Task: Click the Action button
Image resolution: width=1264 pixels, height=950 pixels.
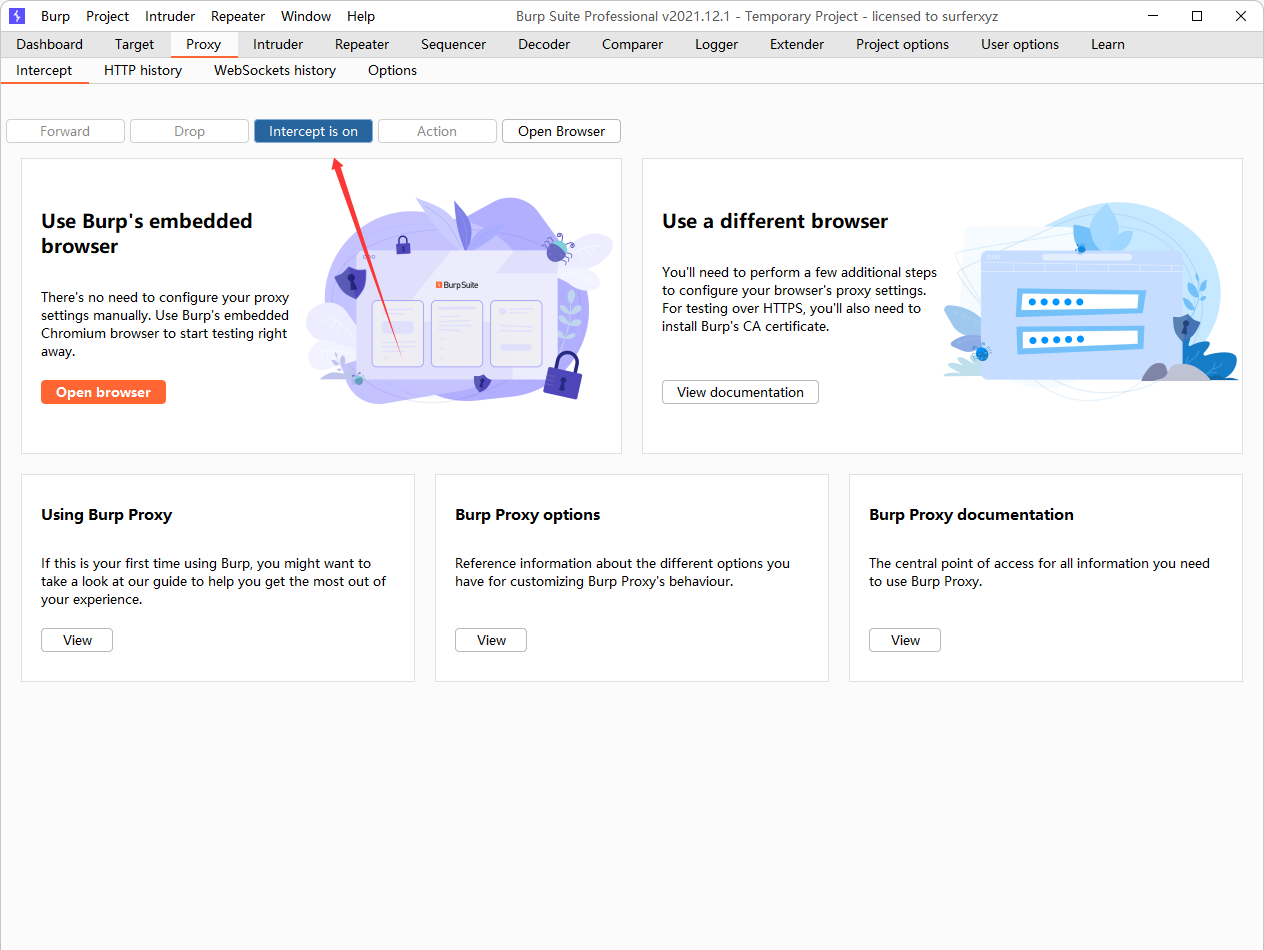Action: pos(437,131)
